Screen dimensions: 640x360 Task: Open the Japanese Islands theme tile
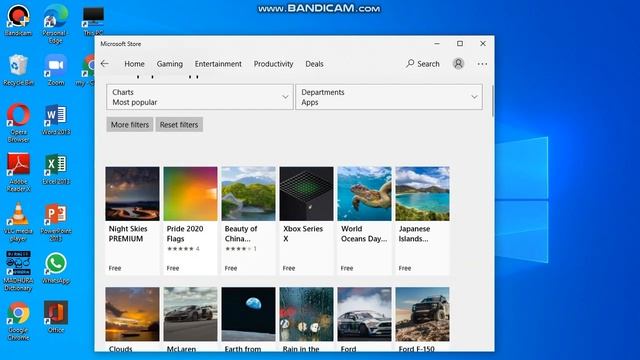(x=422, y=220)
